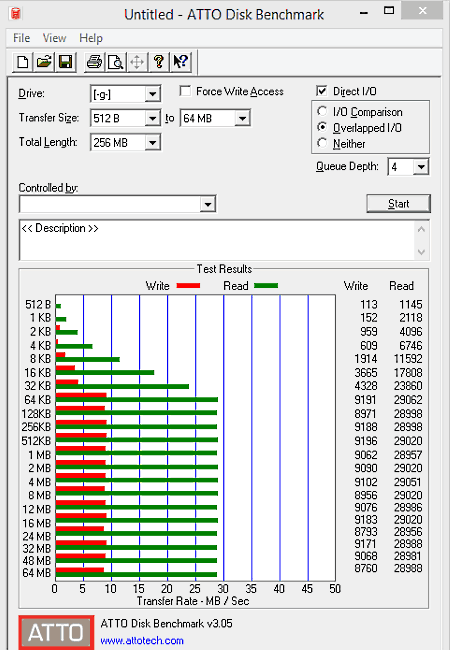Click the Print toolbar icon
The width and height of the screenshot is (450, 650).
pos(94,62)
